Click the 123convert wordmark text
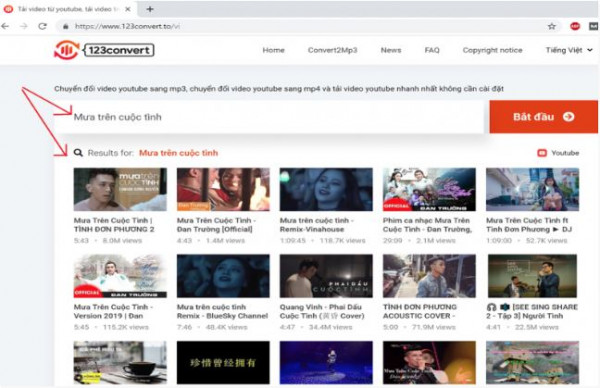600x388 pixels. coord(119,50)
